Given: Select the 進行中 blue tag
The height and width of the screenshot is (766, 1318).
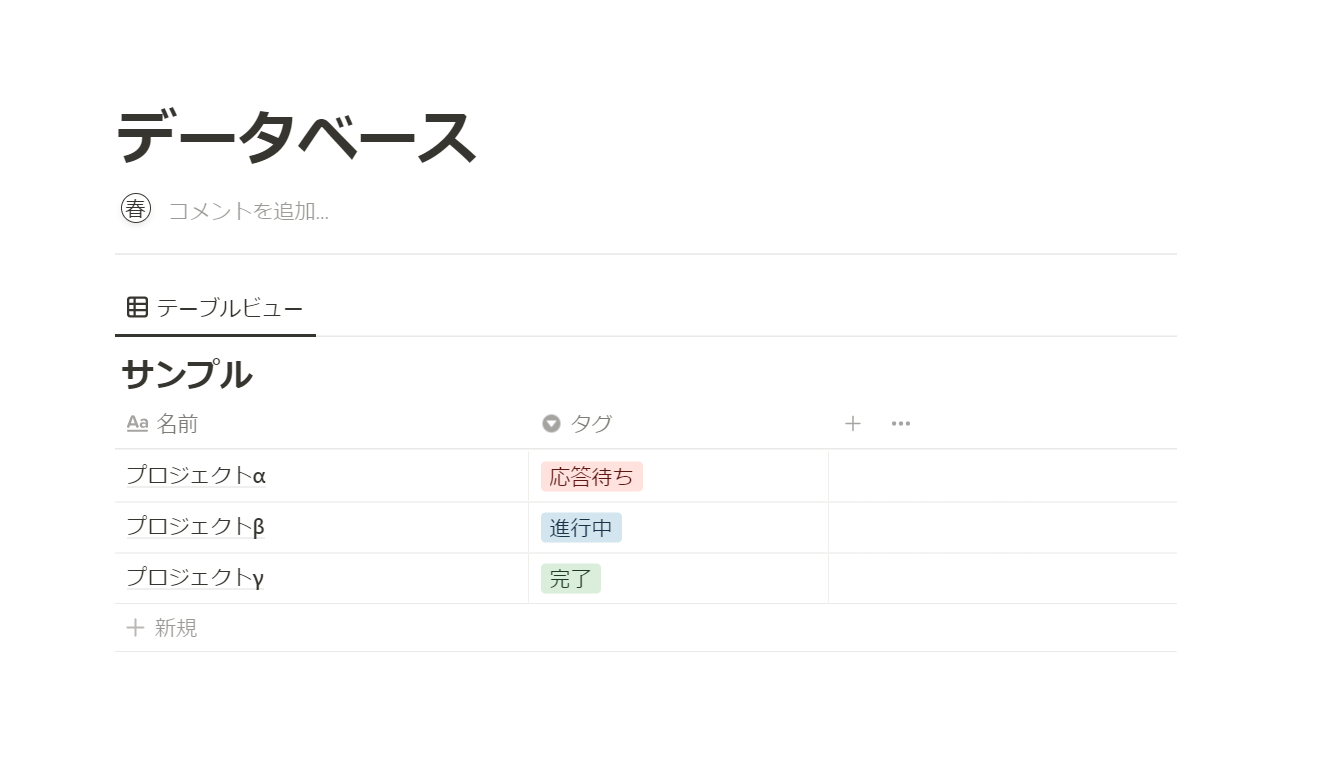Looking at the screenshot, I should pos(581,528).
